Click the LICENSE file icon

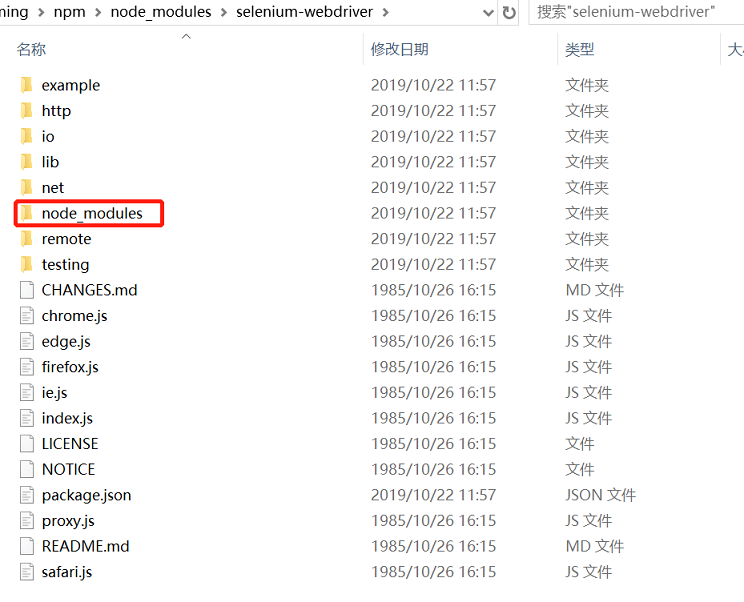(27, 444)
